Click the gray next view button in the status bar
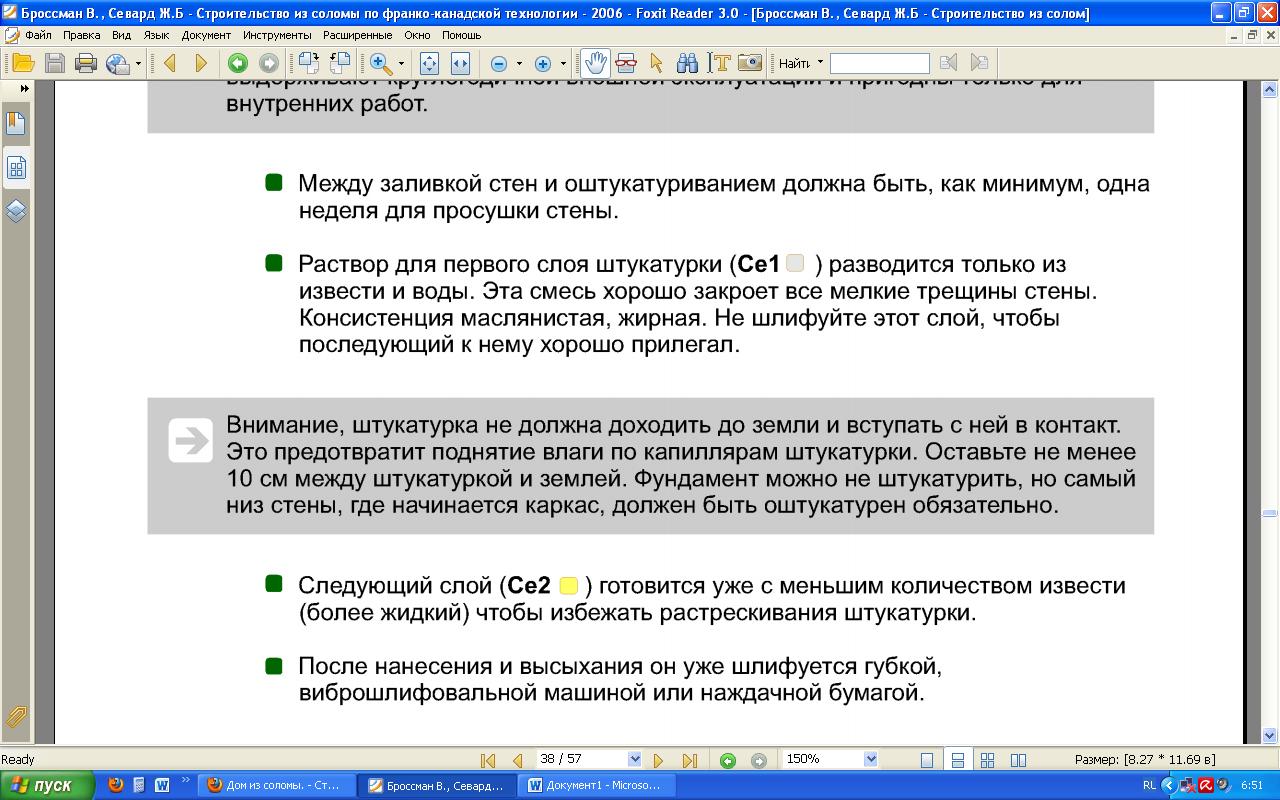 (759, 760)
